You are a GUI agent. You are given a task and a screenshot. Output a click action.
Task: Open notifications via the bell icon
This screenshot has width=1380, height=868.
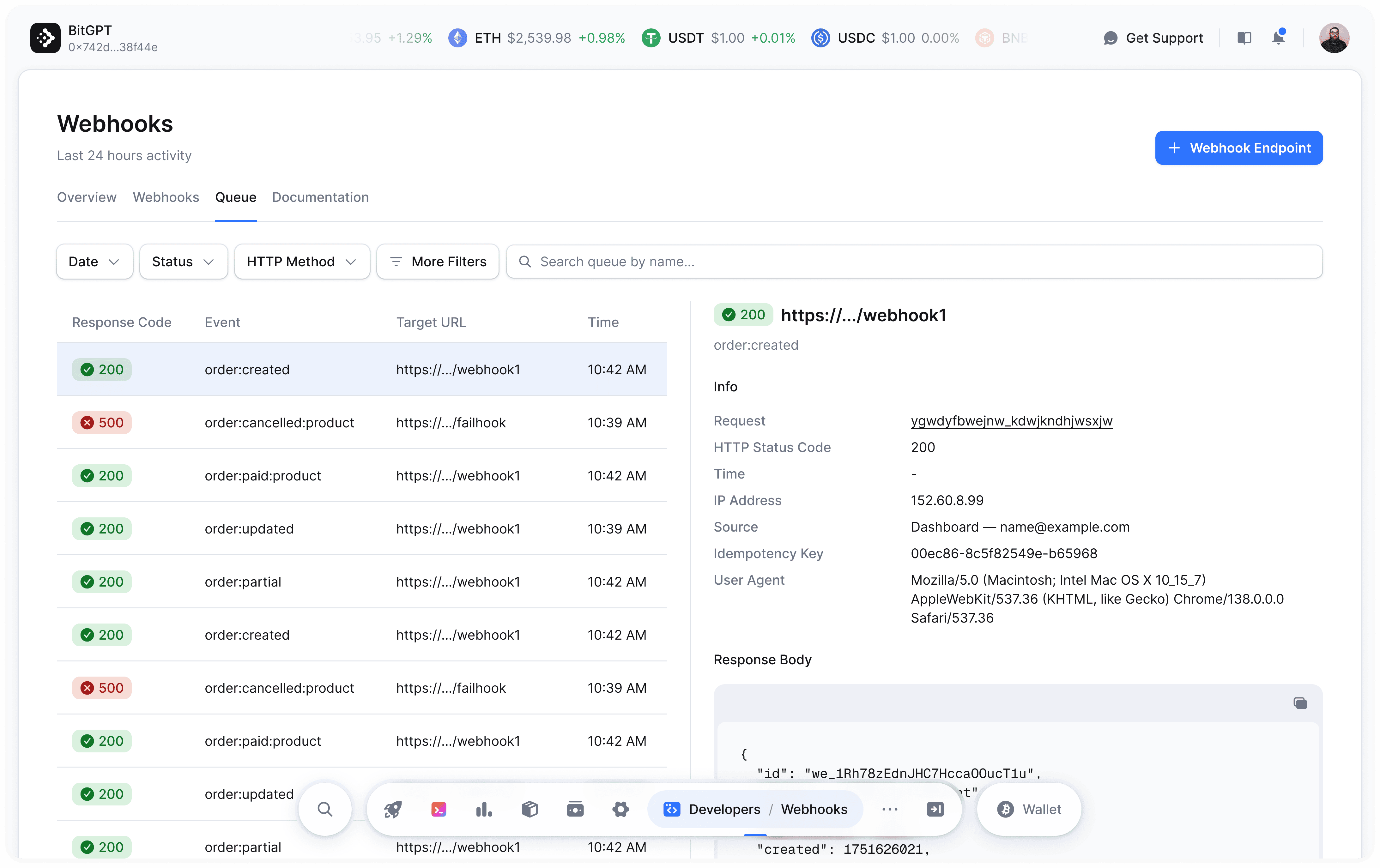click(x=1278, y=38)
